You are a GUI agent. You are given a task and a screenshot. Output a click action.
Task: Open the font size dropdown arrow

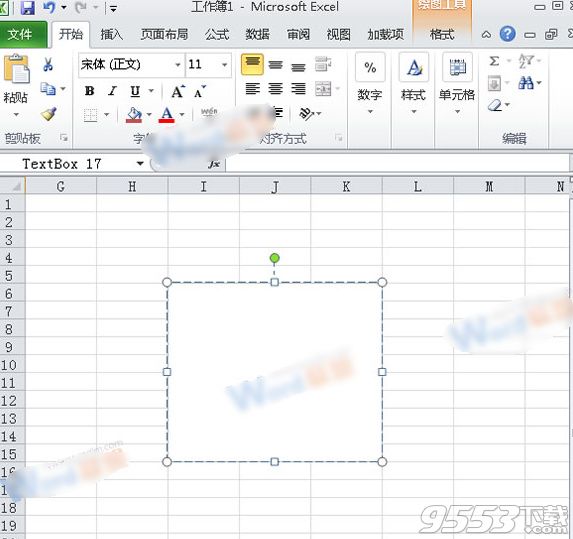(x=224, y=65)
